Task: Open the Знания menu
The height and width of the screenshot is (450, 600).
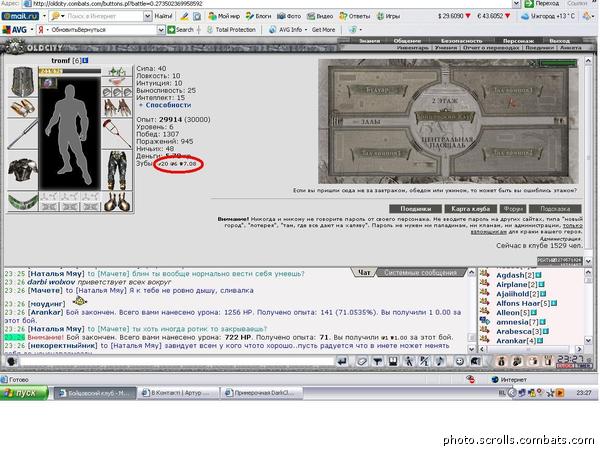Action: 370,41
